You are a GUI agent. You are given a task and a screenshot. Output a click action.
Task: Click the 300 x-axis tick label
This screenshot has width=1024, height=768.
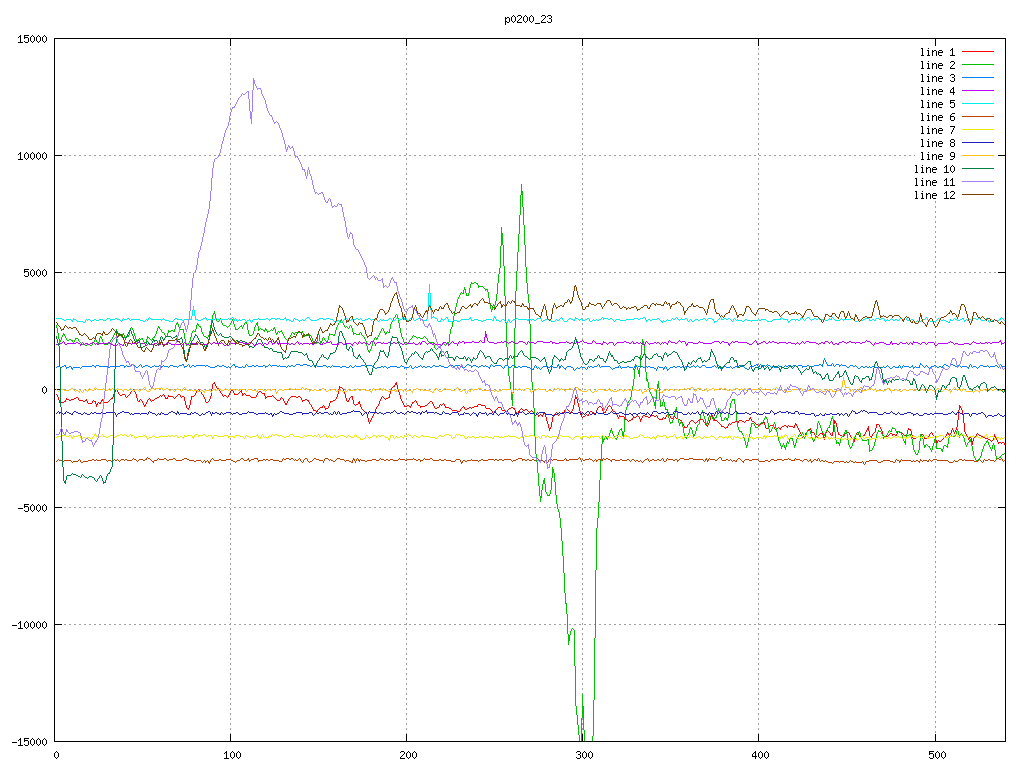click(583, 756)
